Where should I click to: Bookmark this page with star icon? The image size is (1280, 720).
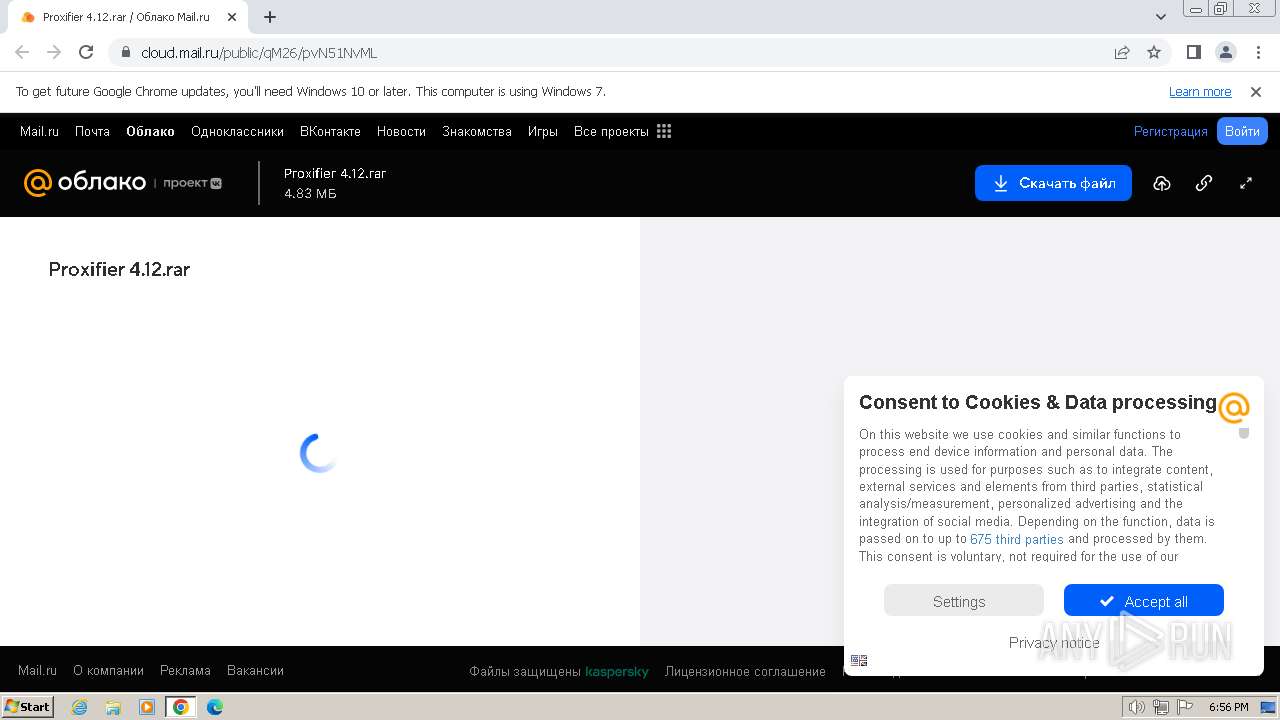point(1154,52)
